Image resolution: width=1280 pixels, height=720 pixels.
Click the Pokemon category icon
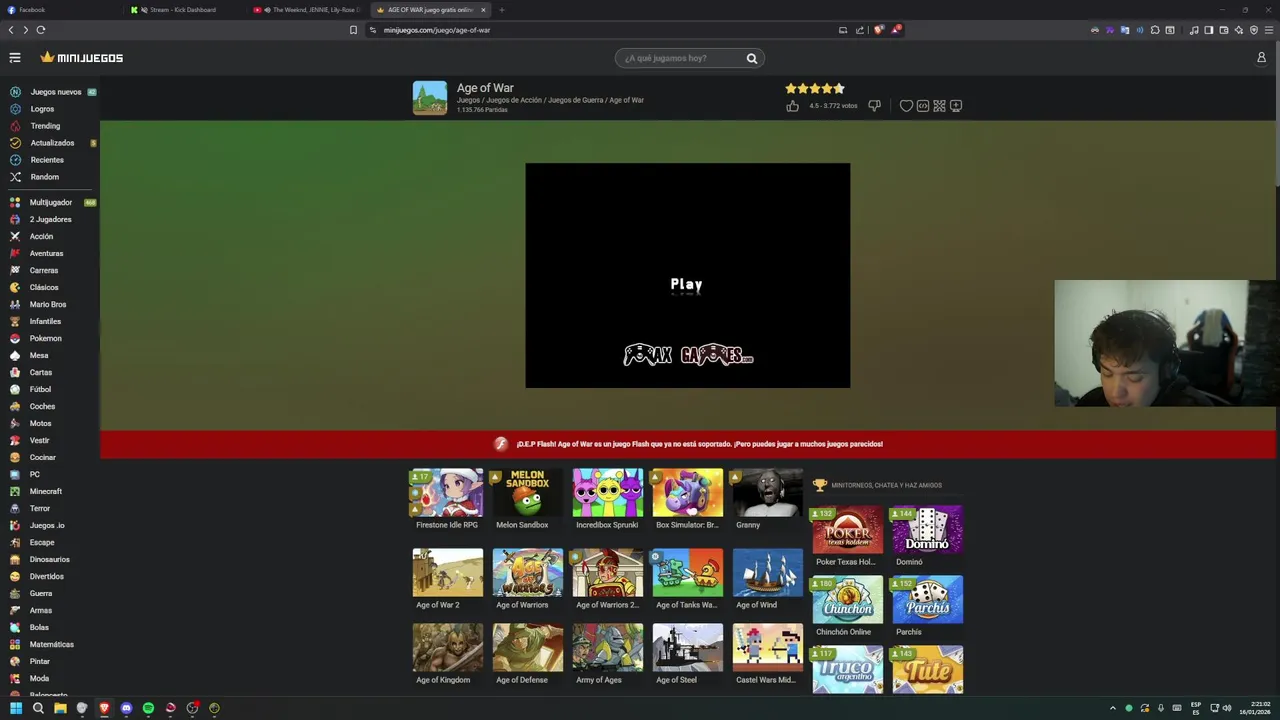click(x=15, y=338)
